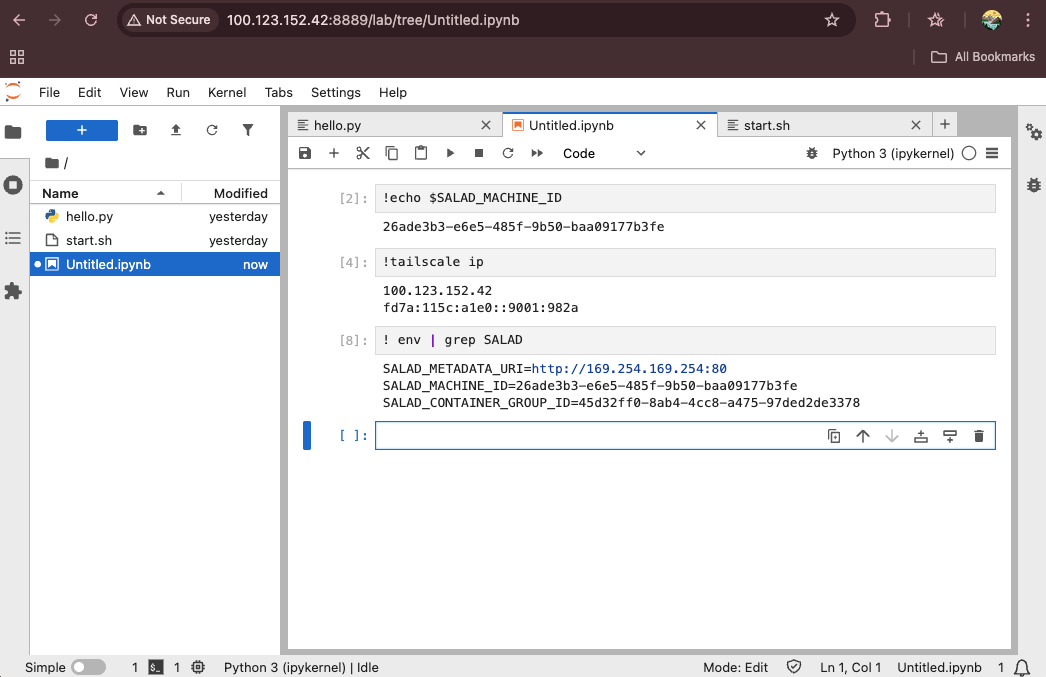Open the Table of Contents sidebar
Image resolution: width=1046 pixels, height=677 pixels.
(x=13, y=238)
